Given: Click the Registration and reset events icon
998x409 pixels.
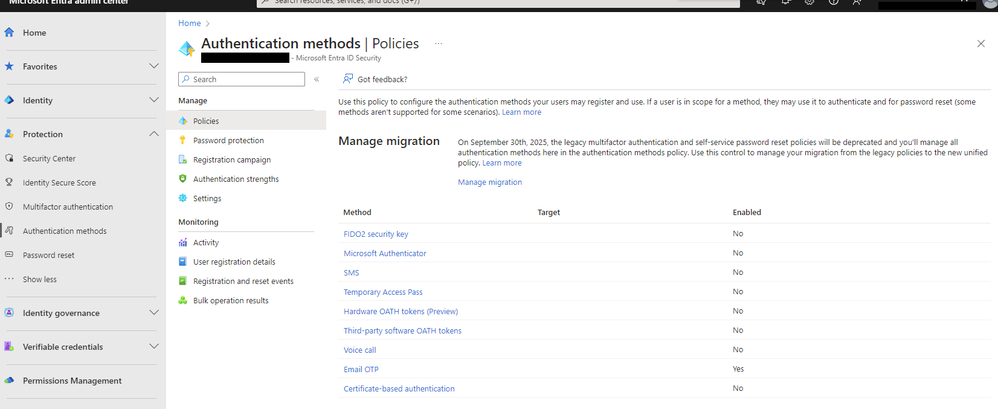Looking at the screenshot, I should pos(183,281).
